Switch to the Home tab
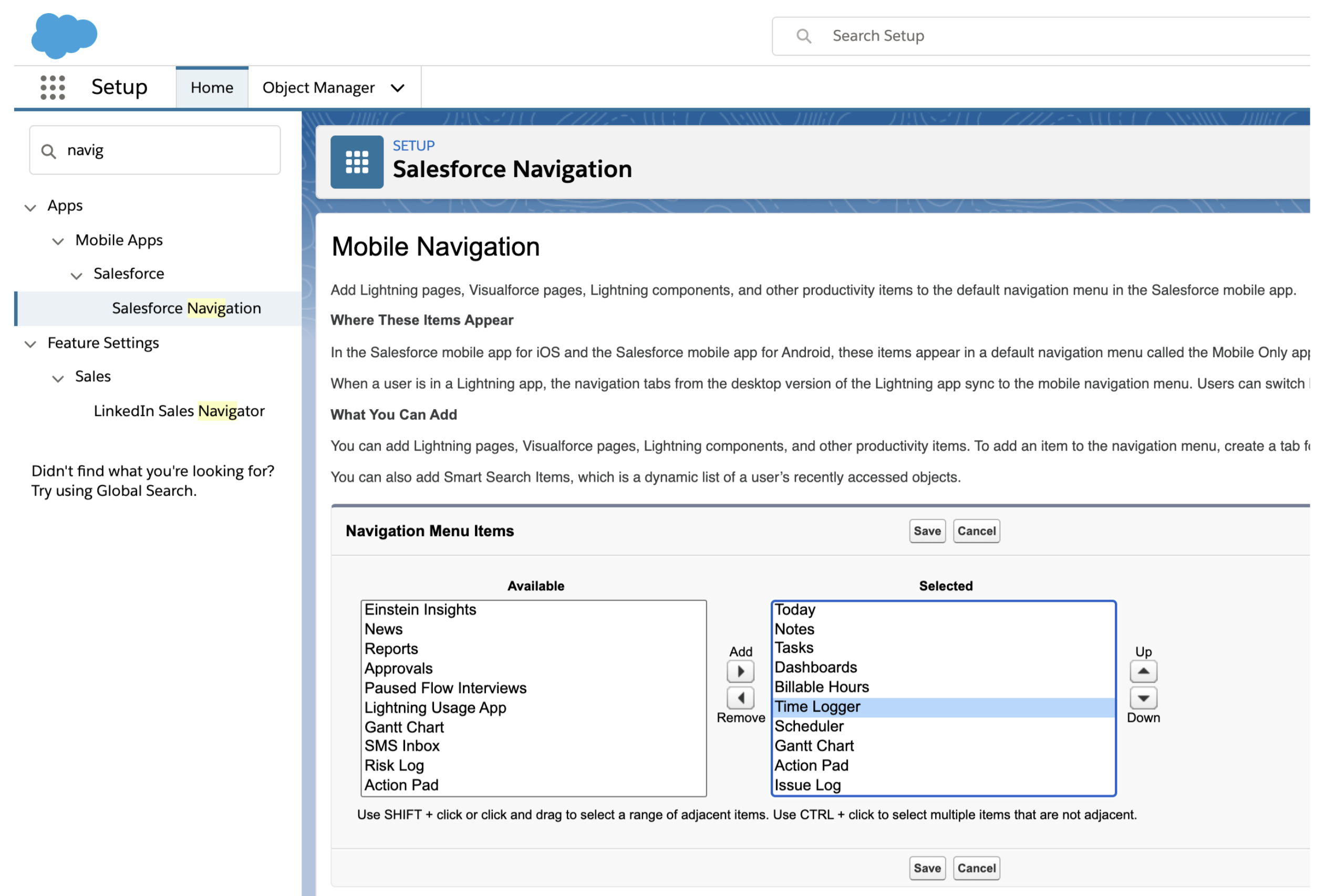This screenshot has width=1324, height=896. [x=212, y=87]
